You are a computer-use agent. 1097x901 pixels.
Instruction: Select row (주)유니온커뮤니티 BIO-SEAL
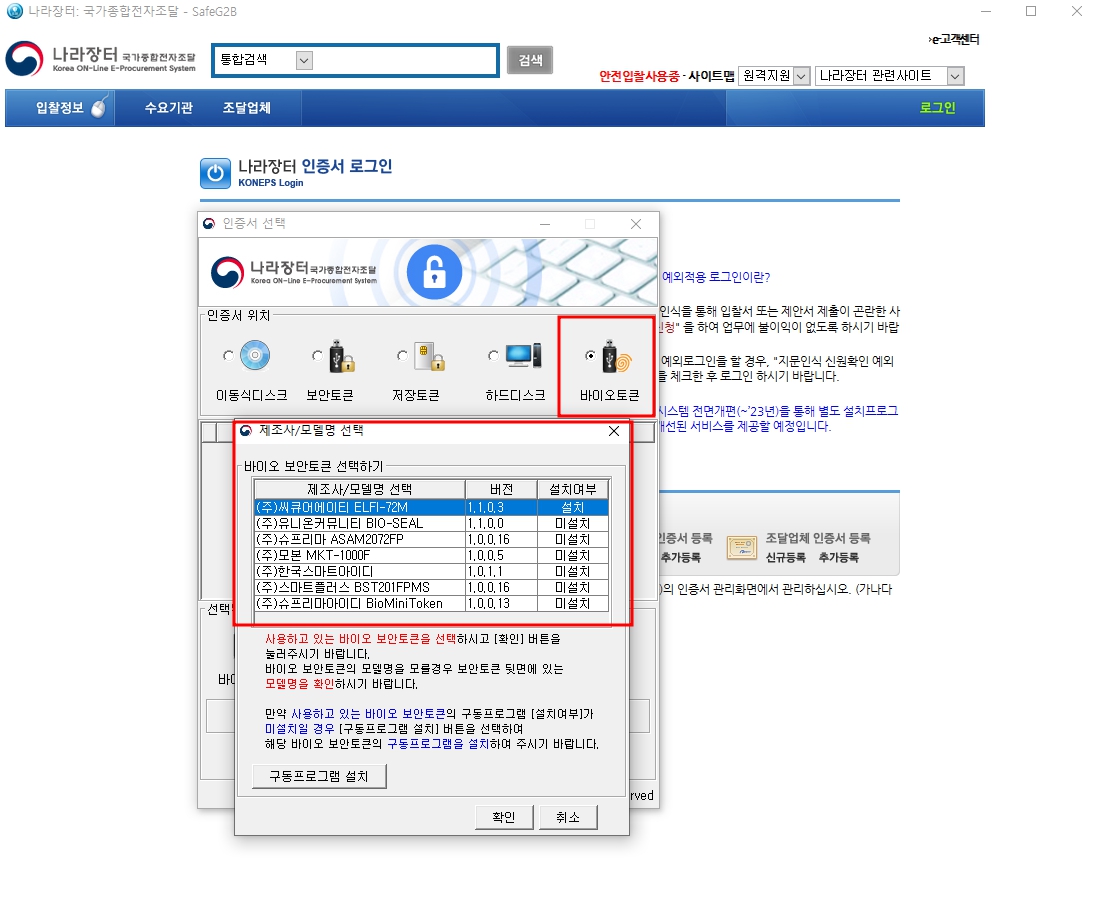click(x=432, y=523)
